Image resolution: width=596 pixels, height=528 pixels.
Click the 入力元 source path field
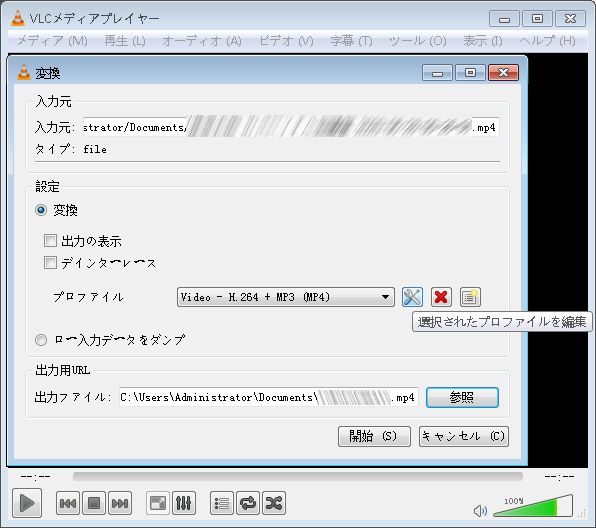coord(291,127)
